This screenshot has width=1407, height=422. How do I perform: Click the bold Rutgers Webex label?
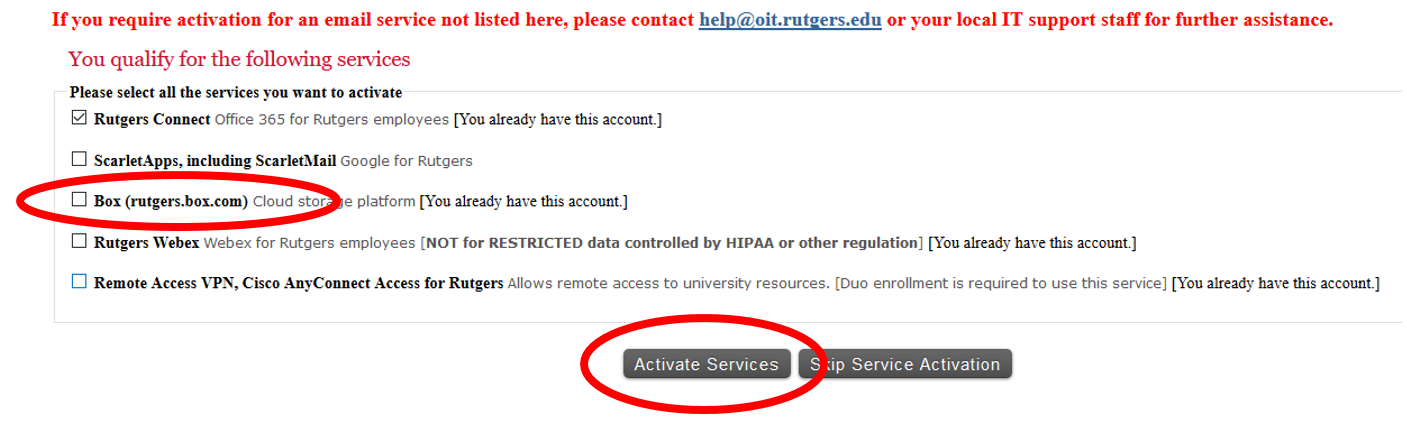click(x=147, y=242)
